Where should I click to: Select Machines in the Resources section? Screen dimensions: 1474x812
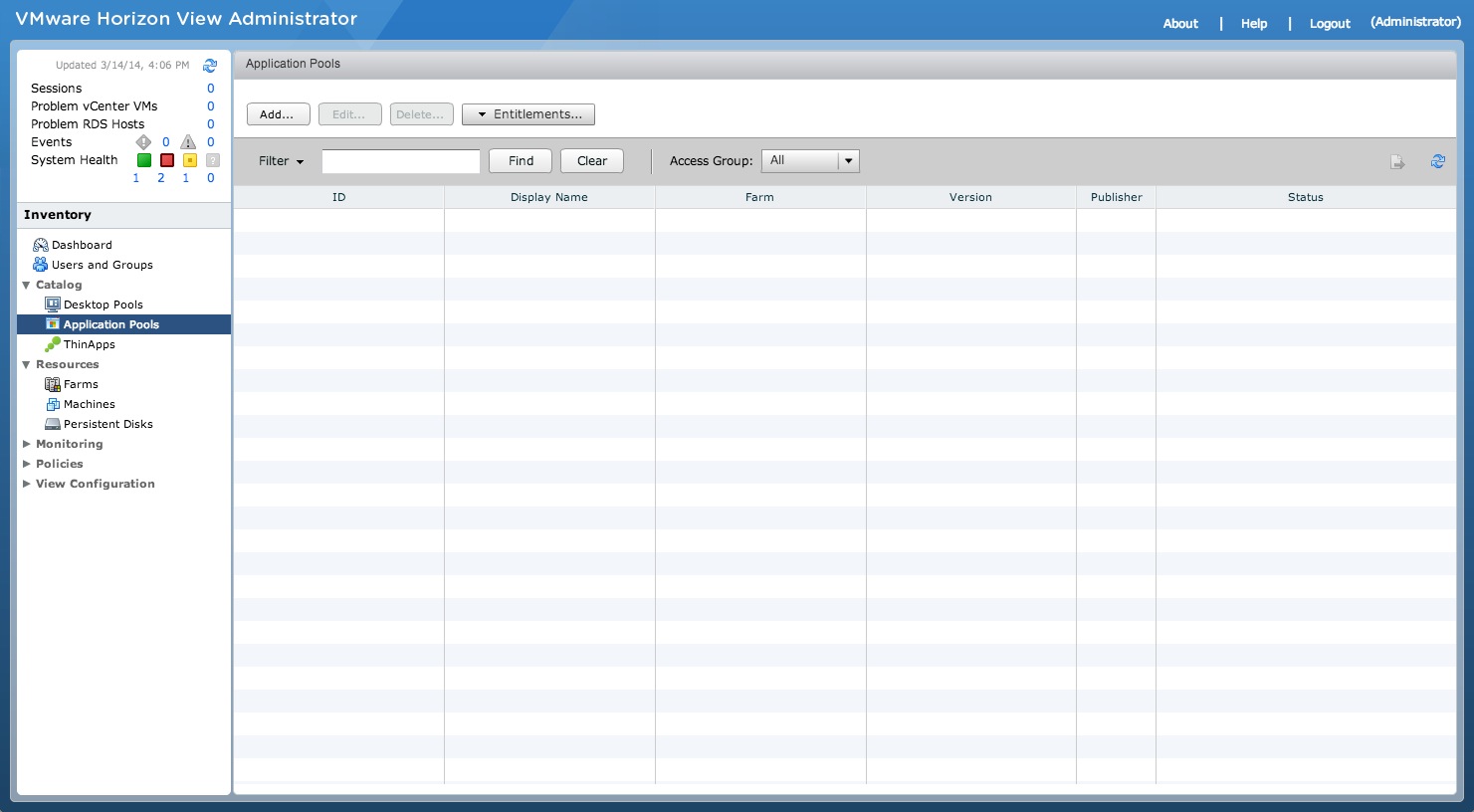pos(88,404)
